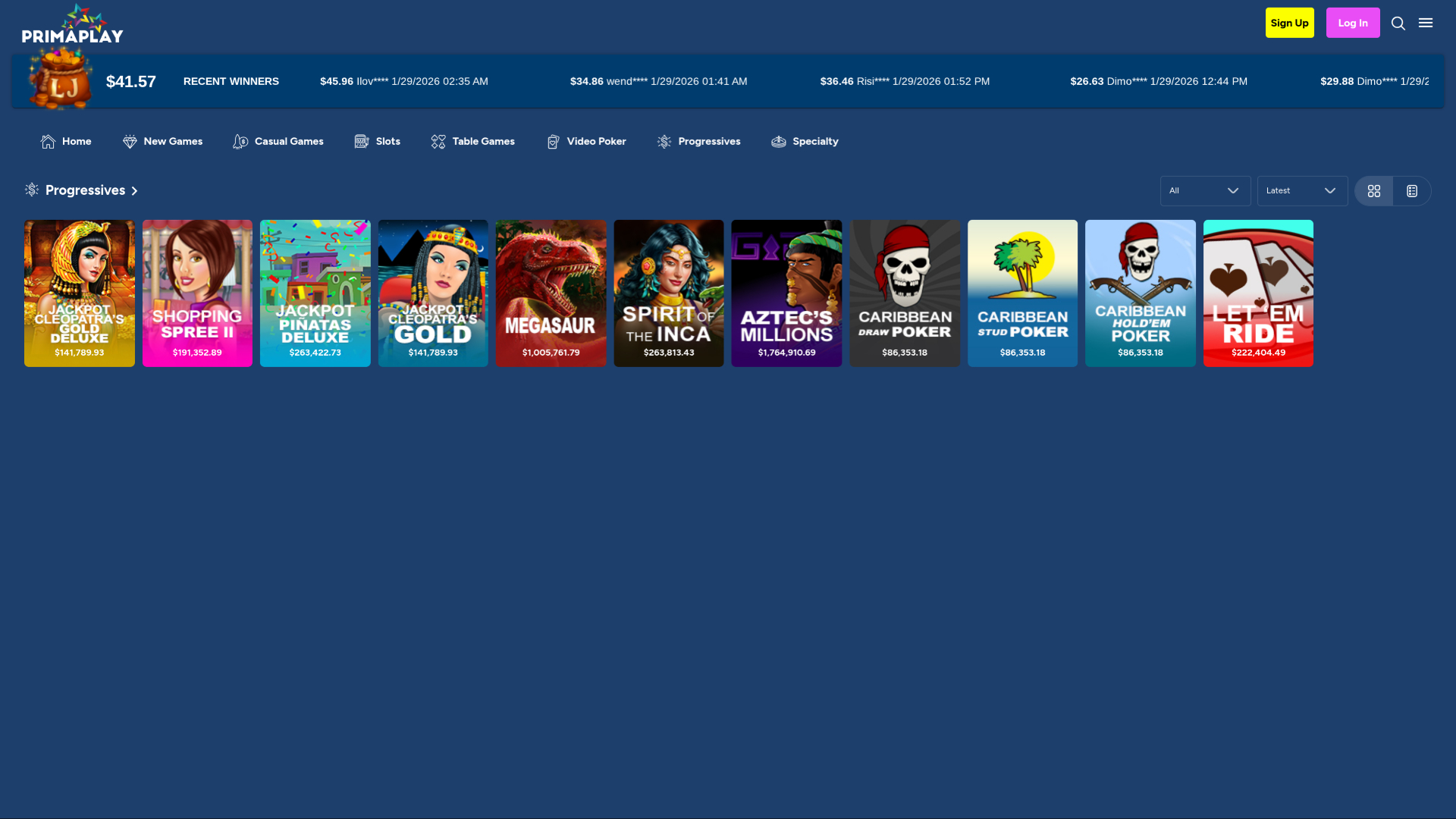Open the Megasaur progressive game
Screen dimensions: 1456x819
tap(551, 293)
